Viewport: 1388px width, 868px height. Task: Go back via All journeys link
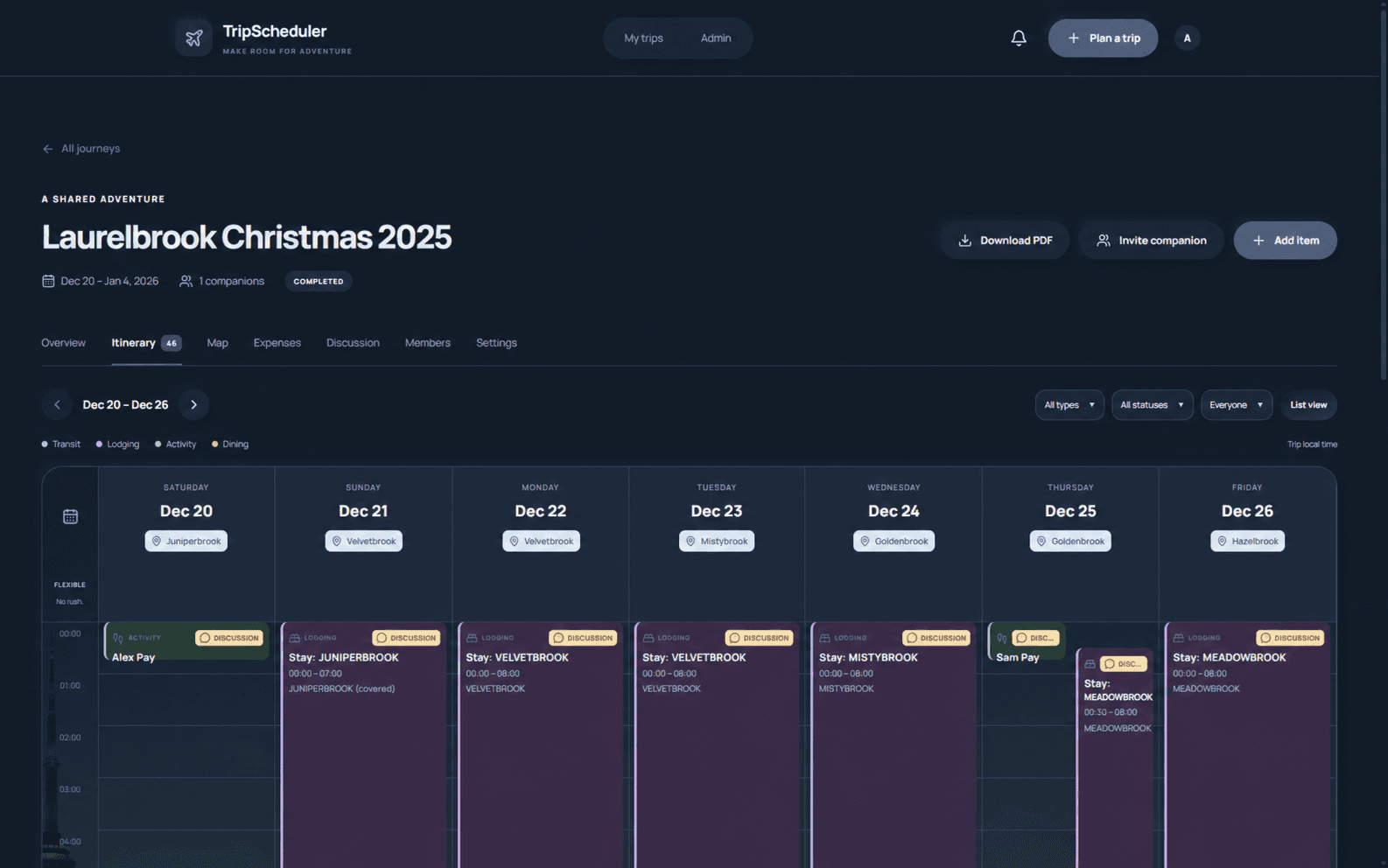tap(81, 149)
